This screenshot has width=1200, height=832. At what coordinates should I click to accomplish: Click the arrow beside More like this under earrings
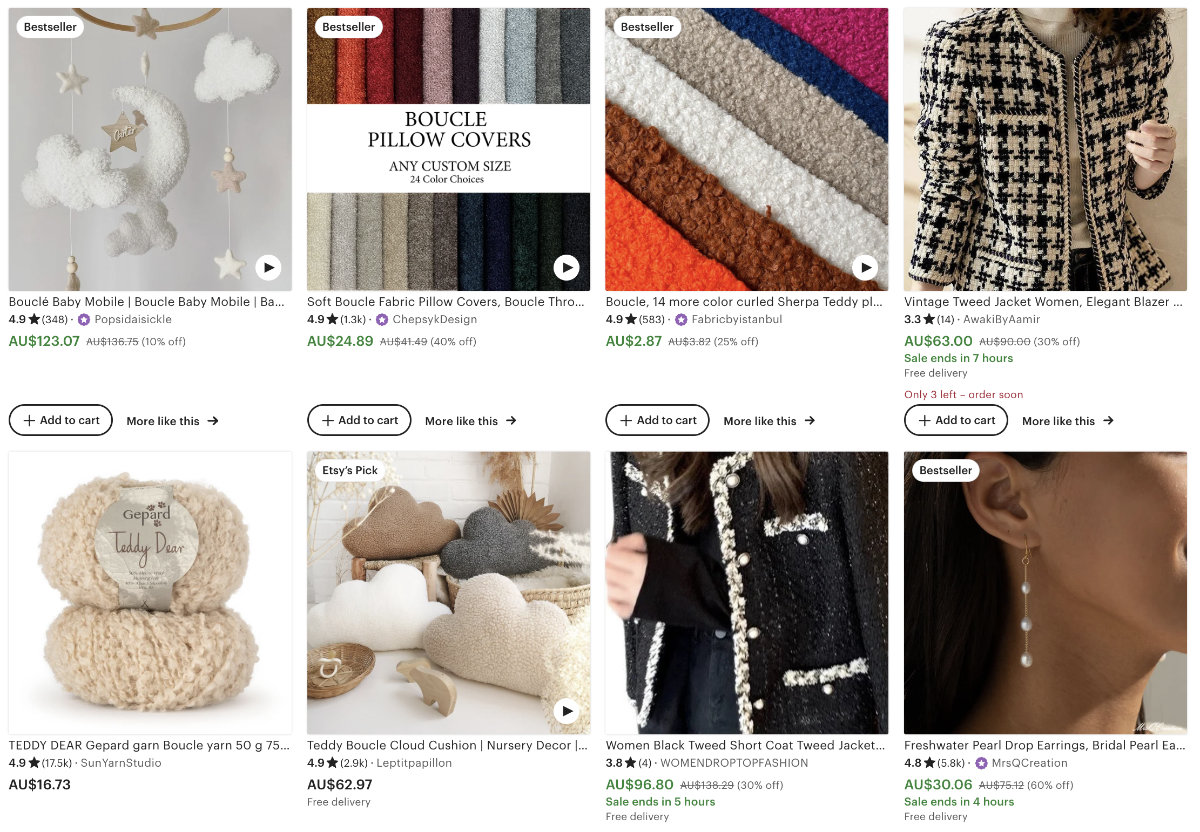pos(1107,421)
